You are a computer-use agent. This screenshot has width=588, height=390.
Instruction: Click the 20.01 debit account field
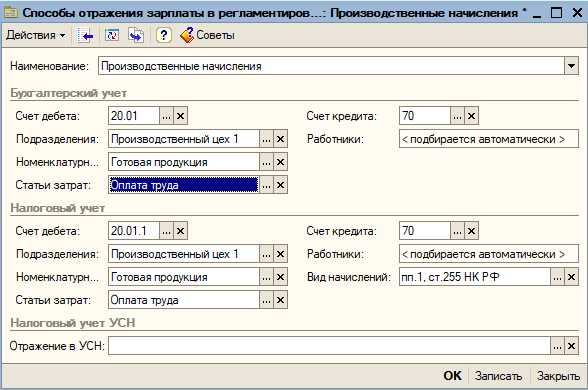pyautogui.click(x=134, y=116)
